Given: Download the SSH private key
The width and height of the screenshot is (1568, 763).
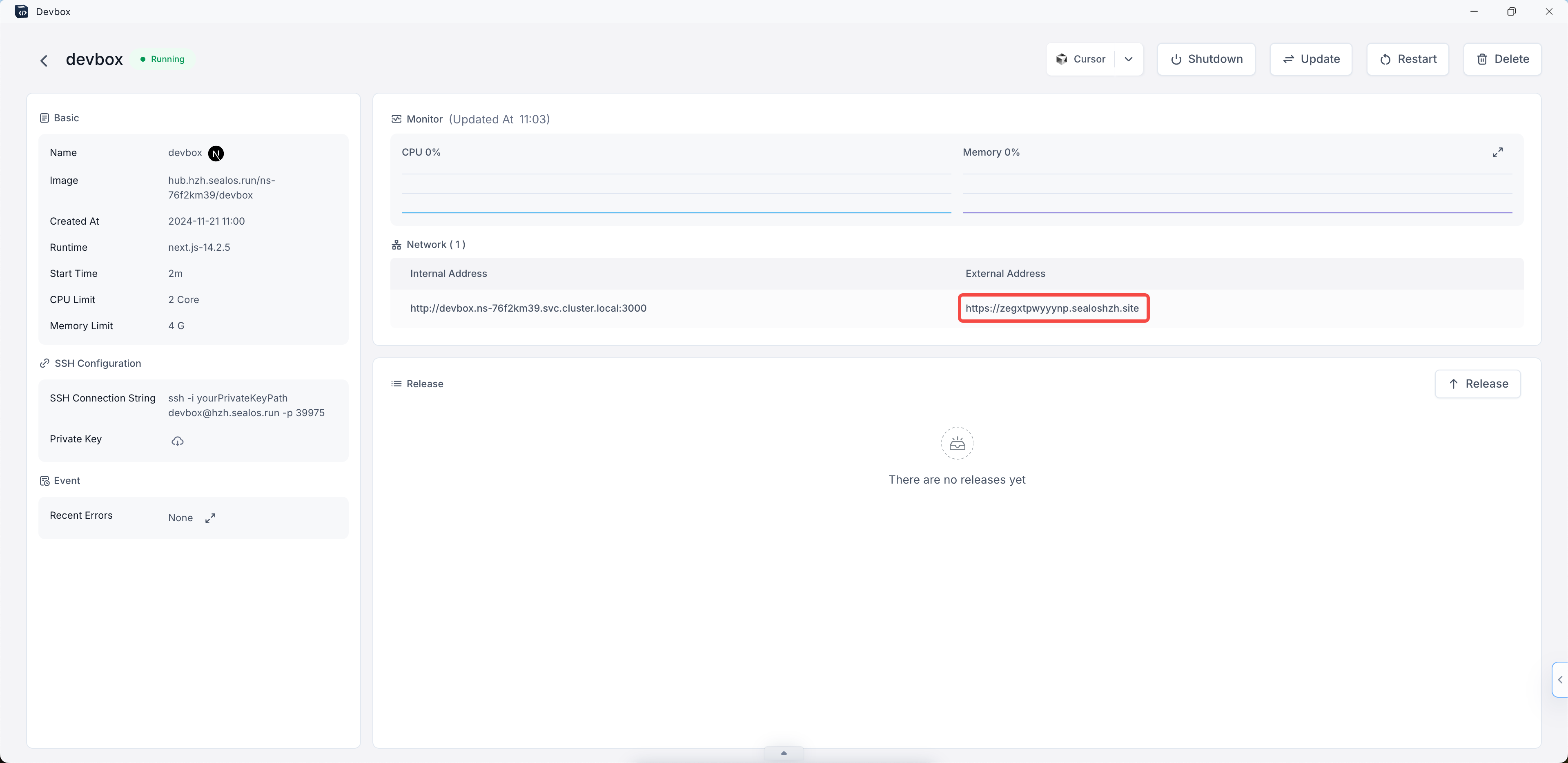Looking at the screenshot, I should pyautogui.click(x=177, y=441).
